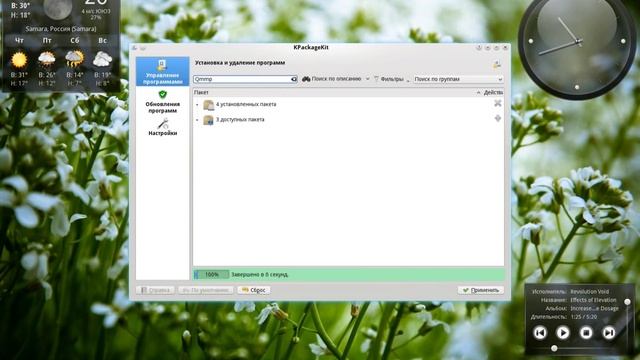Image resolution: width=640 pixels, height=360 pixels.
Task: Click the volume slider handle in the player
Action: (x=627, y=302)
